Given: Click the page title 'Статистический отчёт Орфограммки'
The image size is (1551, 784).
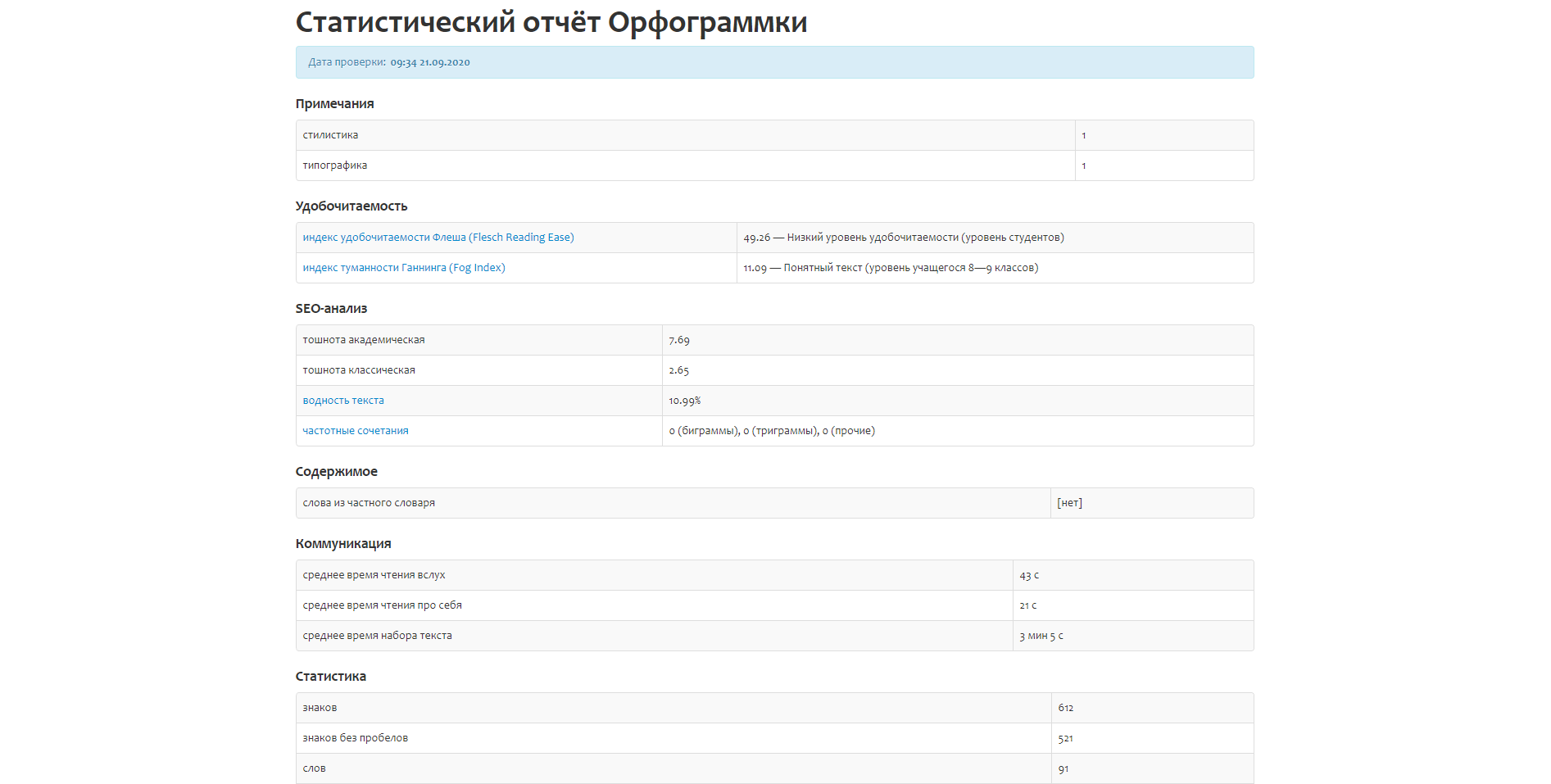Looking at the screenshot, I should coord(551,22).
